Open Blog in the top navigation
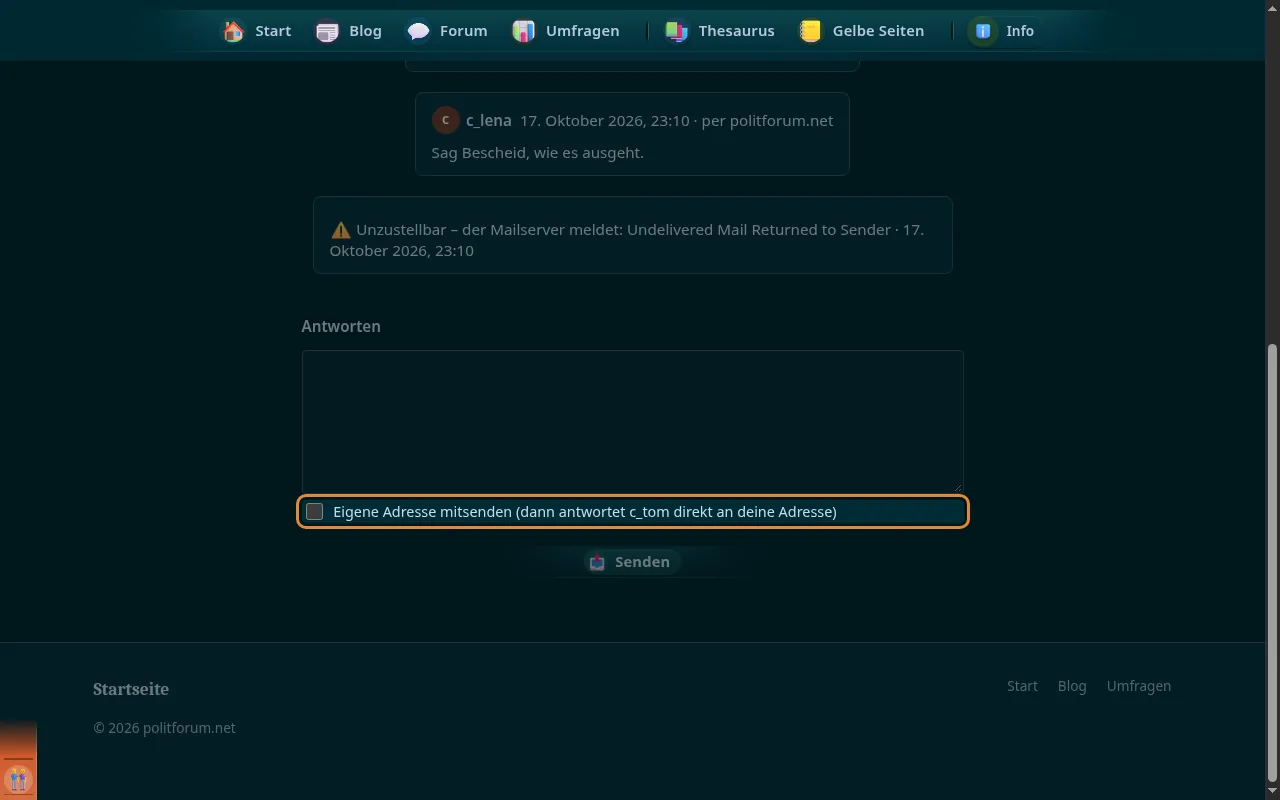The image size is (1280, 800). [x=349, y=31]
